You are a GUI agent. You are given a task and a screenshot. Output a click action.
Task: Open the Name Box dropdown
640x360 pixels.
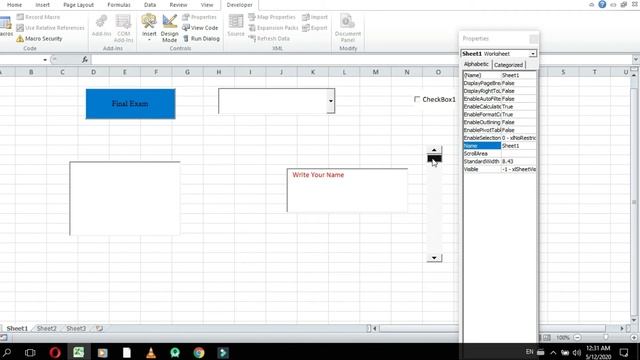point(44,60)
